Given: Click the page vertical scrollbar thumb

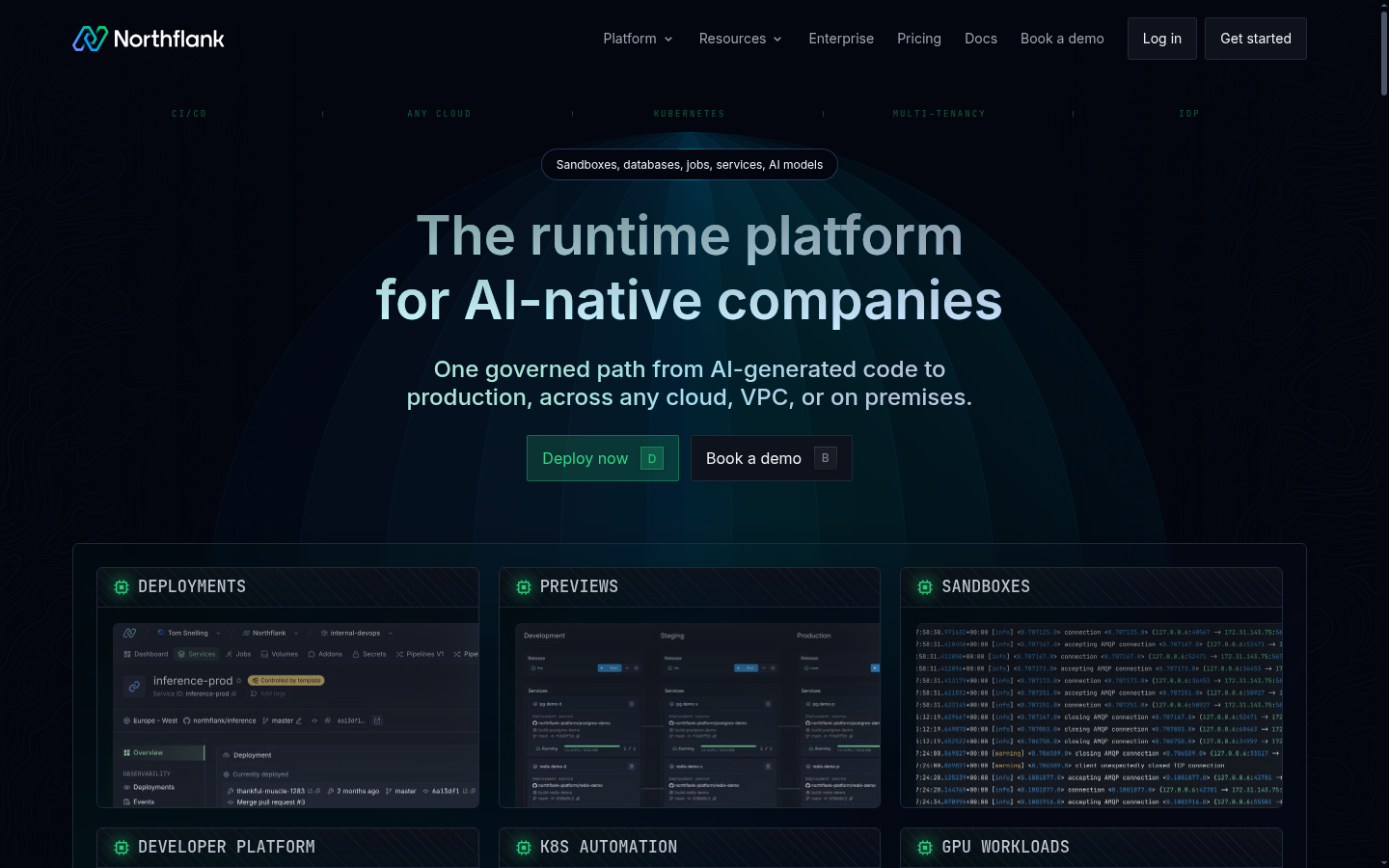Looking at the screenshot, I should click(1383, 53).
